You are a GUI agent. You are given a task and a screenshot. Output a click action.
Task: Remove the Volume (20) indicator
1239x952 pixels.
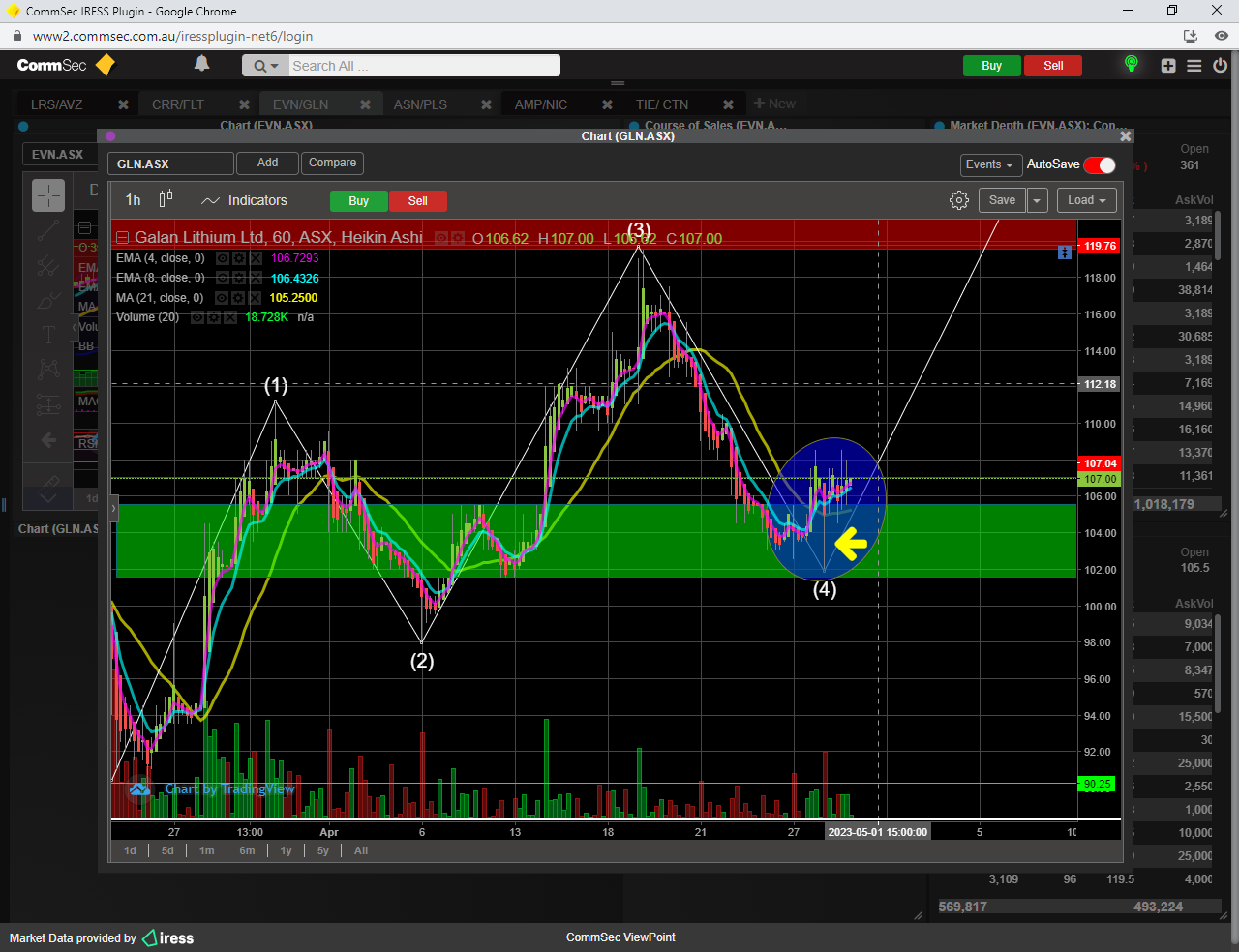230,317
